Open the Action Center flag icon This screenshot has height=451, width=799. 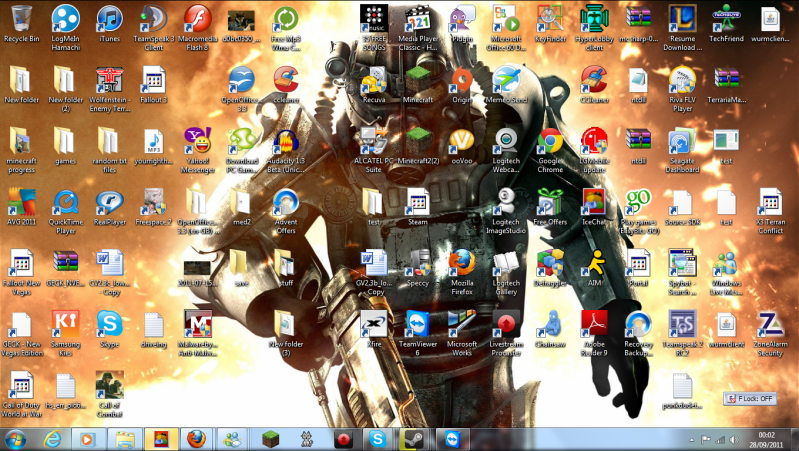click(x=706, y=439)
